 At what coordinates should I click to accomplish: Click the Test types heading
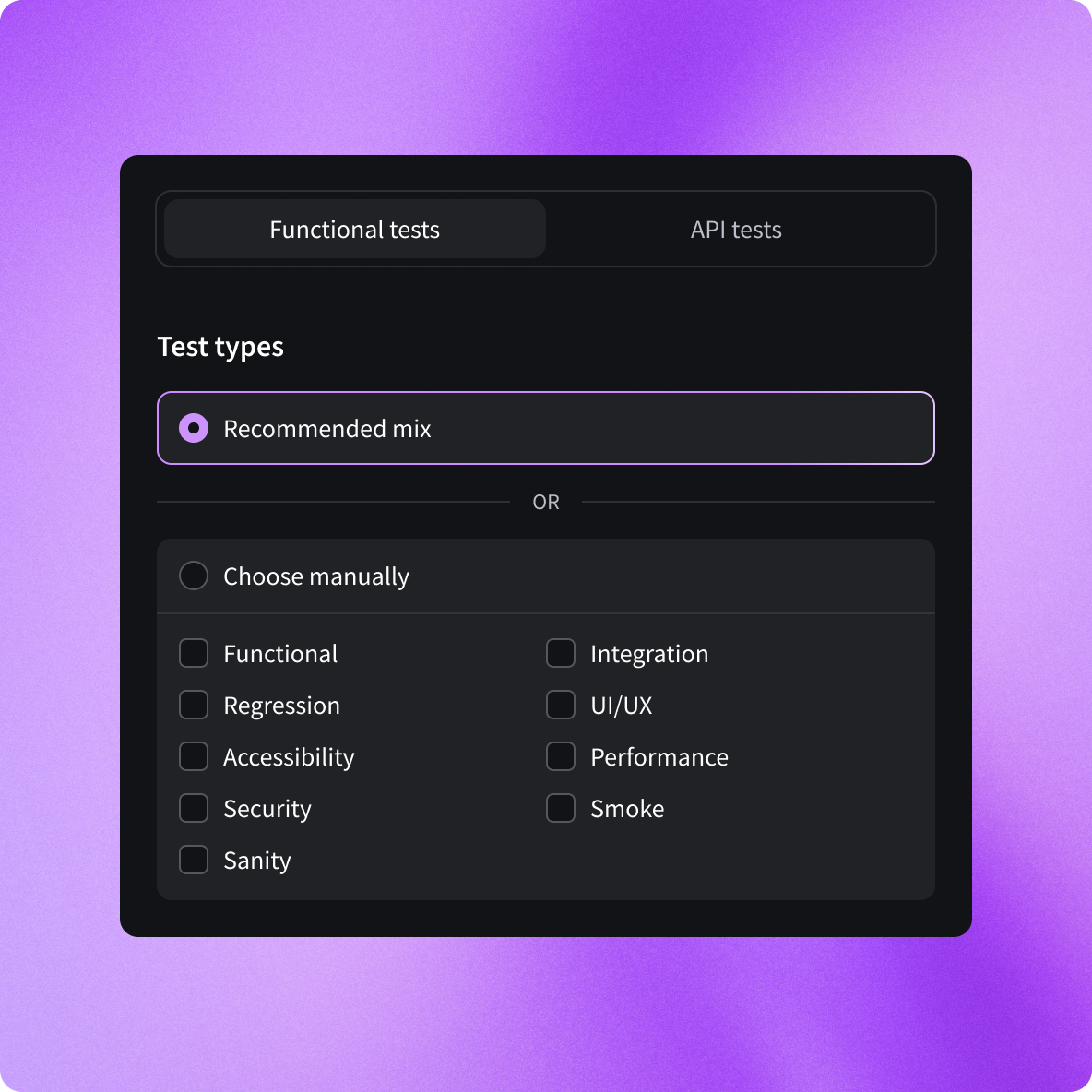[x=220, y=346]
